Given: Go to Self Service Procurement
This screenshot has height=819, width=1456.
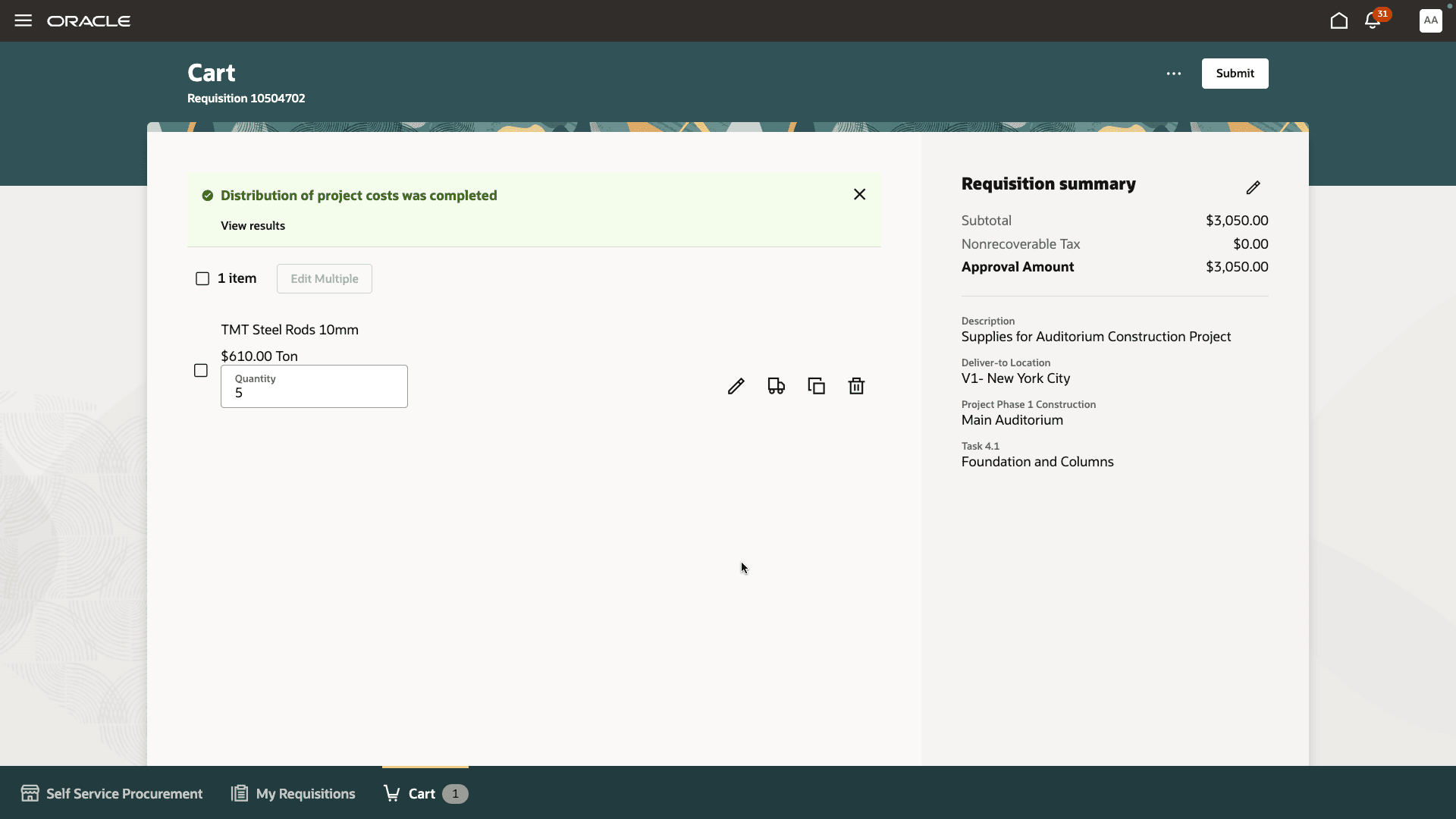Looking at the screenshot, I should pos(111,793).
